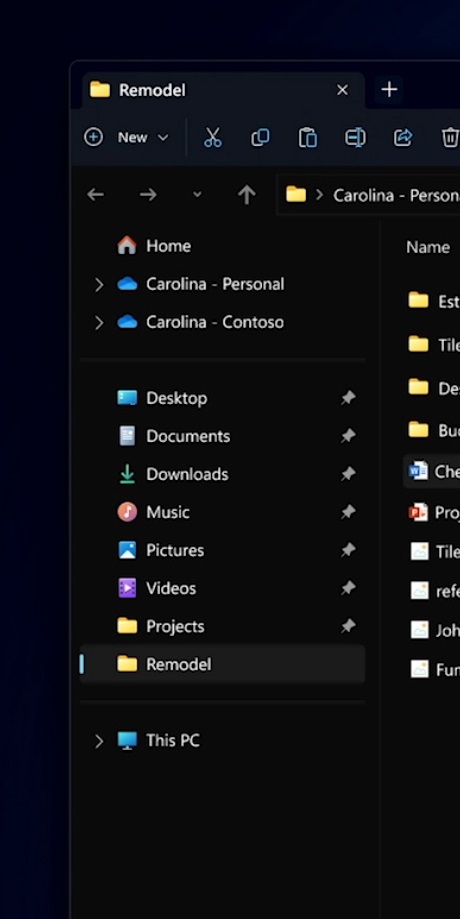Select the folder starting with Tile
460x919 pixels.
432,345
